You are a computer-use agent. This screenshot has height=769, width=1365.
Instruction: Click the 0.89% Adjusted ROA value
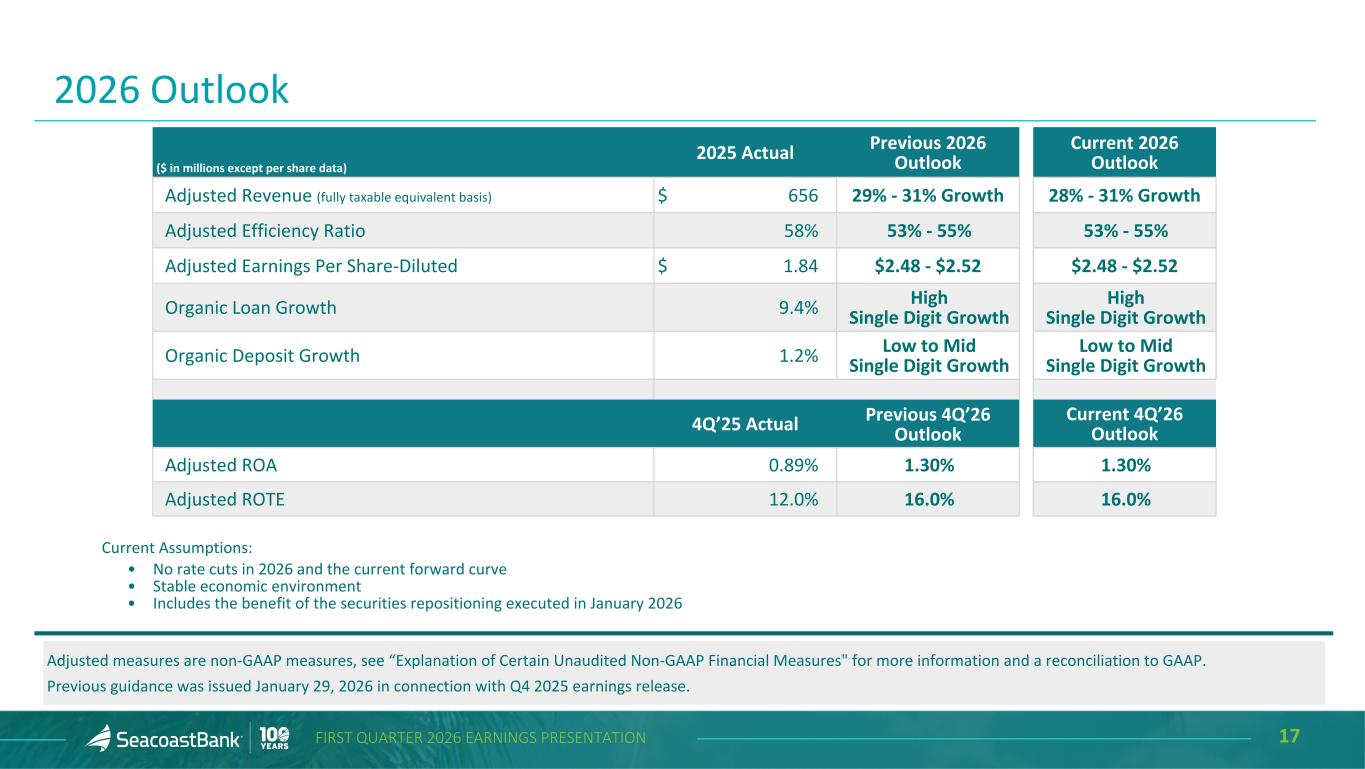tap(791, 465)
